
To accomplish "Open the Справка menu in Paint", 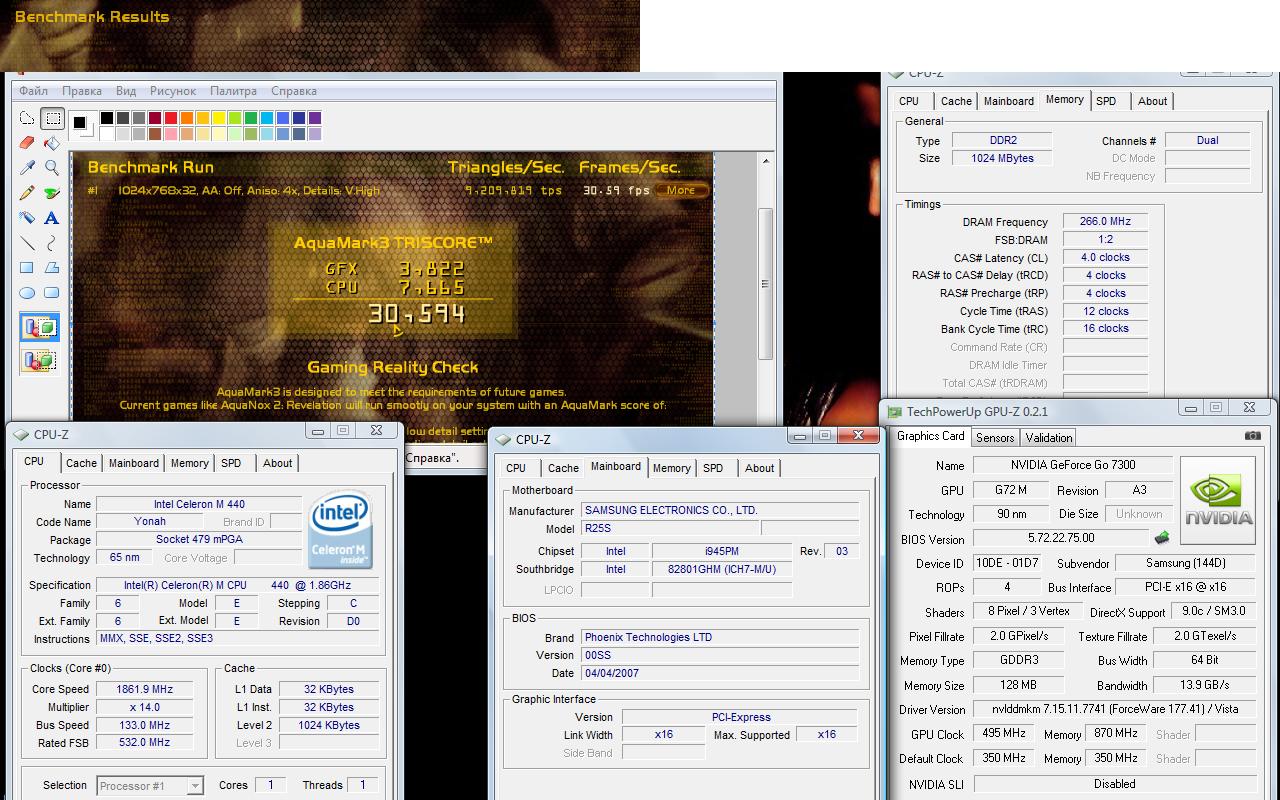I will tap(294, 91).
